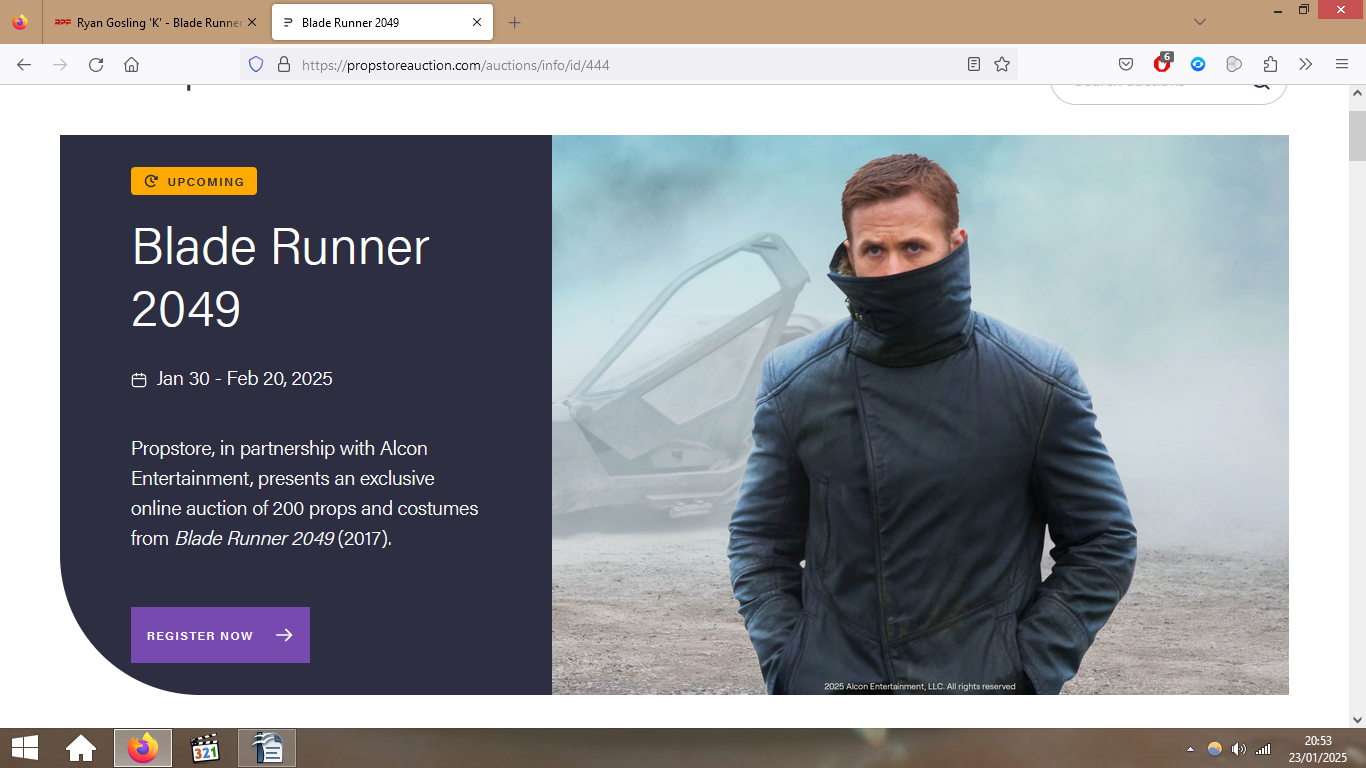
Task: Open network signal status
Action: tap(1263, 749)
